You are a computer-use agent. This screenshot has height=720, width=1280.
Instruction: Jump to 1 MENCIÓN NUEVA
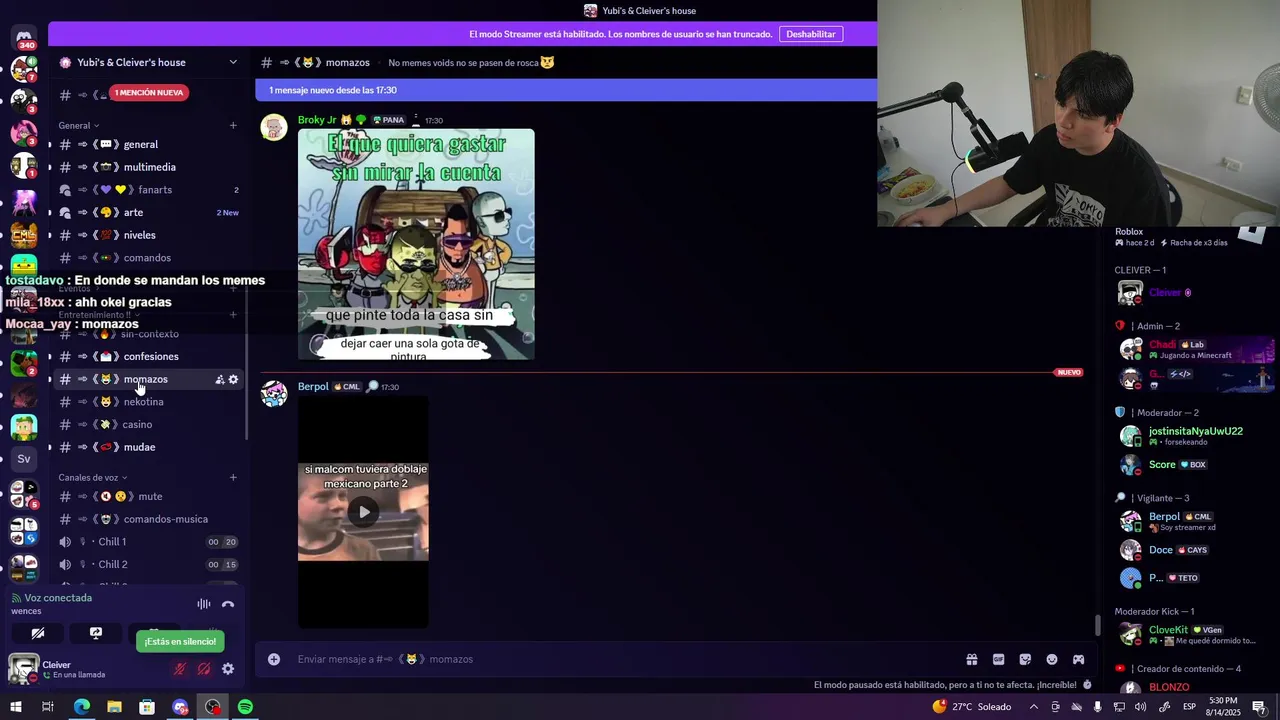[x=149, y=93]
